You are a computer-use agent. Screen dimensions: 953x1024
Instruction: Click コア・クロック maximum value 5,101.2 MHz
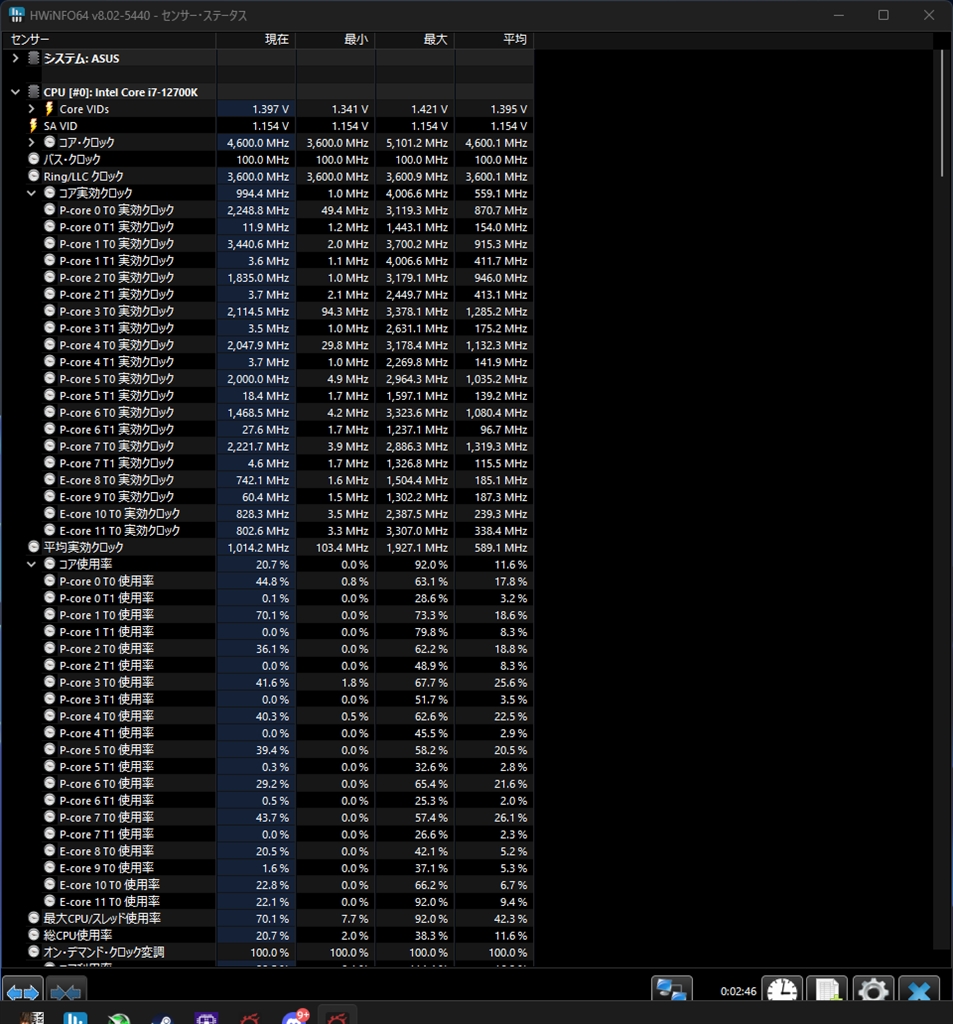(x=417, y=143)
